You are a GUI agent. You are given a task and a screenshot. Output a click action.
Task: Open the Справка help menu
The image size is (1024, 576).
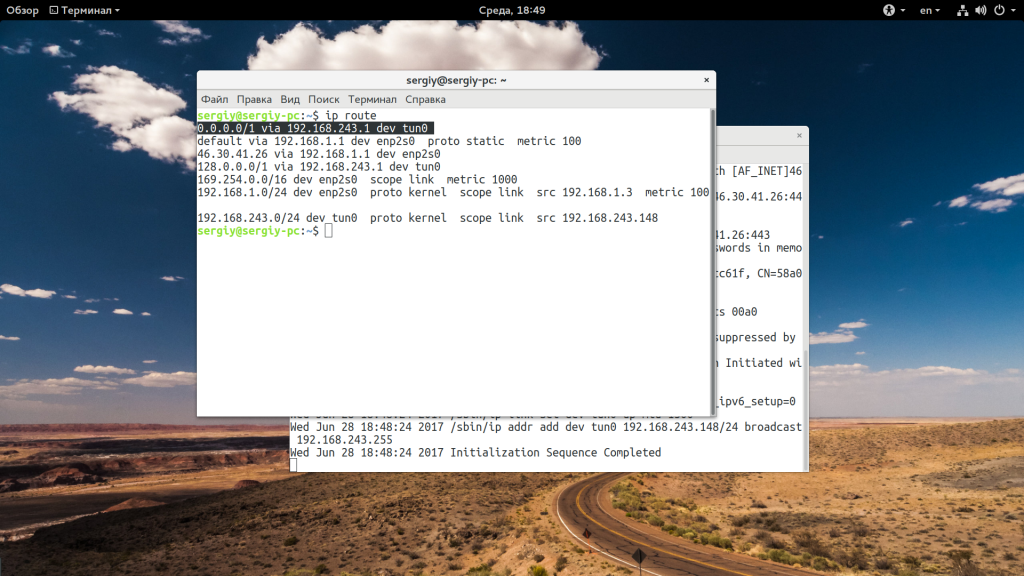click(x=426, y=100)
